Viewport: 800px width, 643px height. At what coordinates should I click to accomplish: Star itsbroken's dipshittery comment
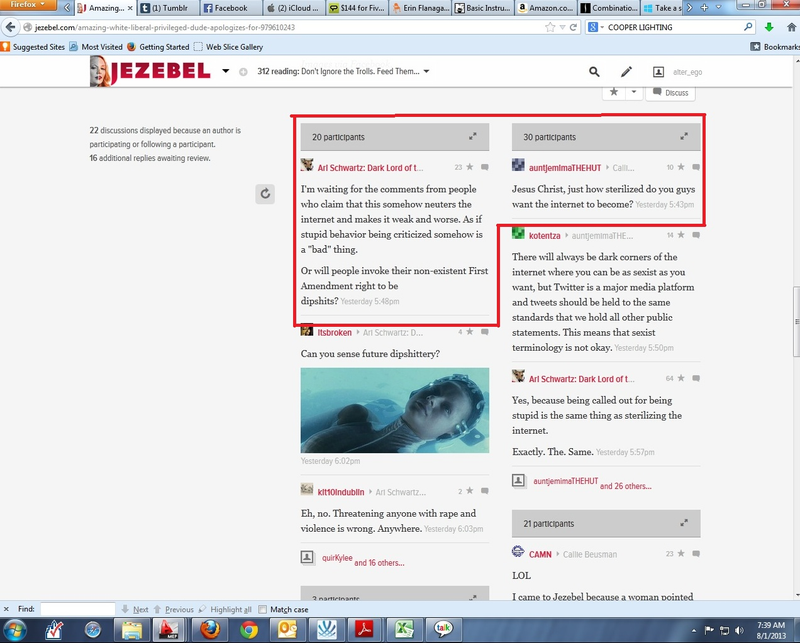tap(470, 332)
